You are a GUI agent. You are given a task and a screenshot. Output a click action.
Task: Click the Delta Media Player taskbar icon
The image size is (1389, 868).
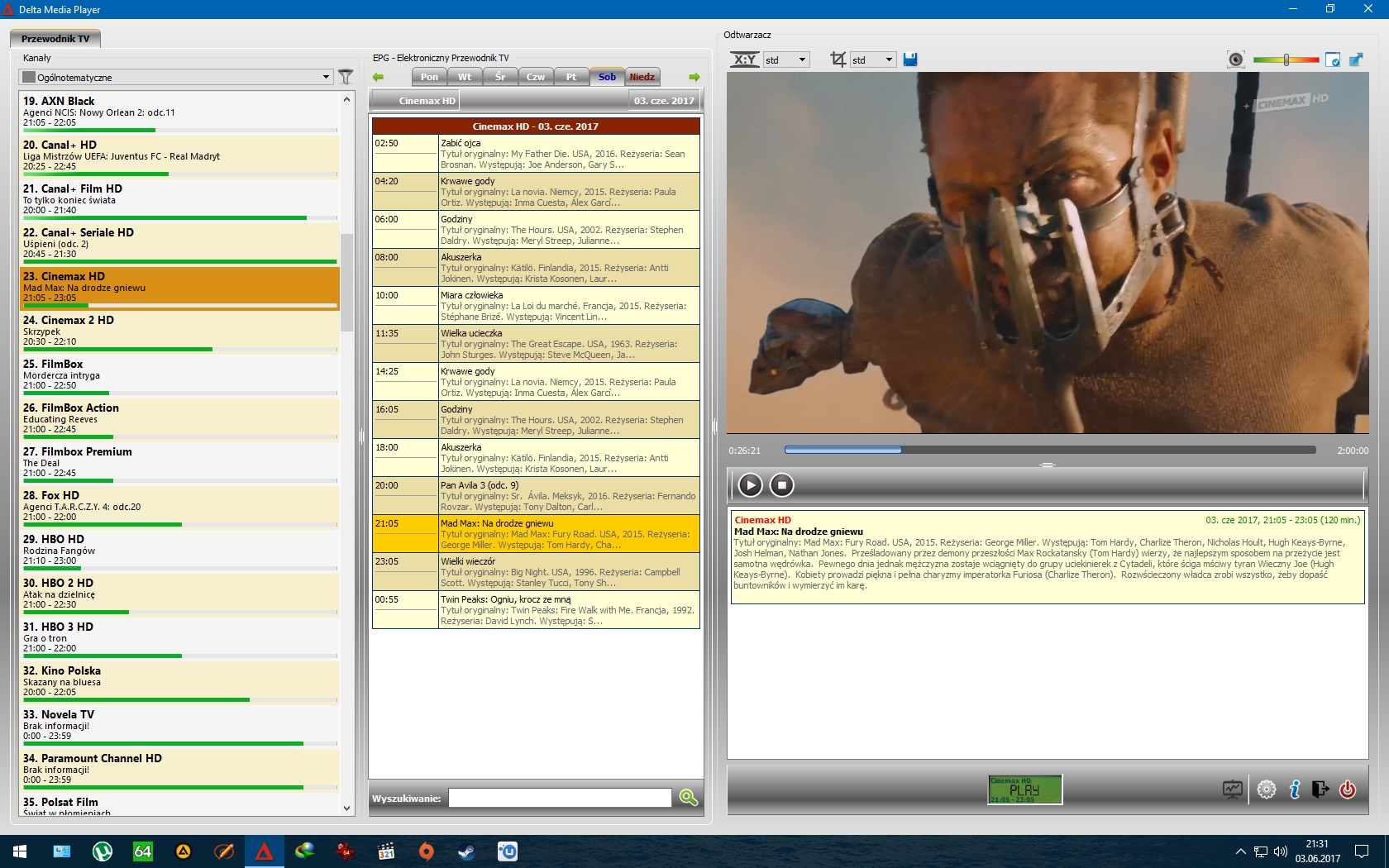click(264, 851)
